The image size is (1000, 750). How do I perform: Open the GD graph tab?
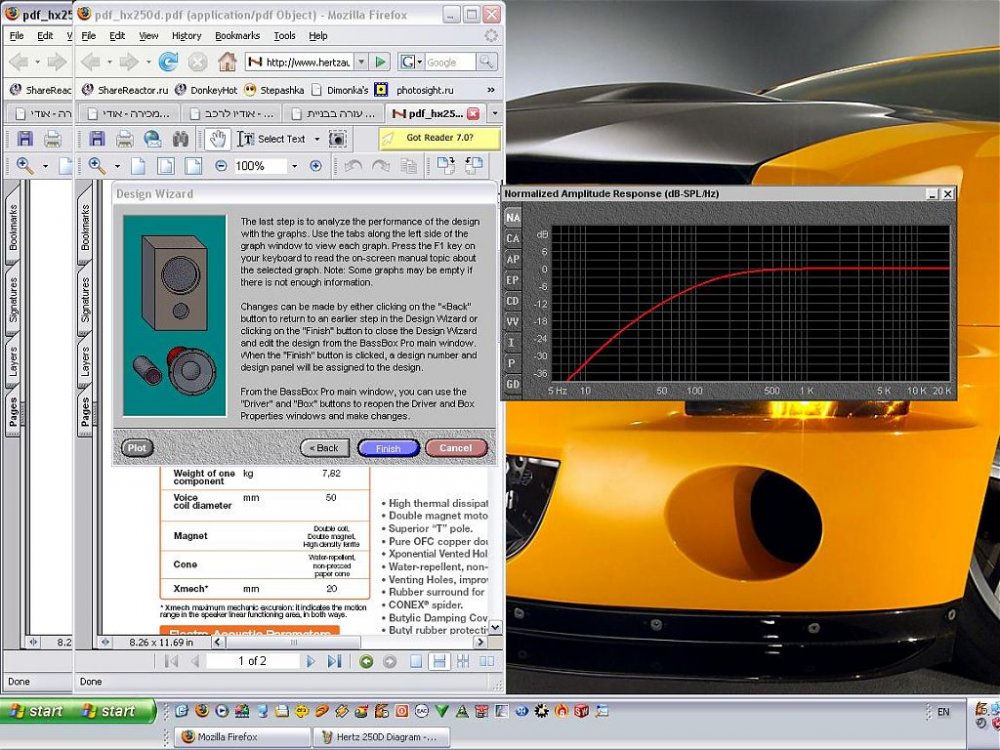point(513,385)
